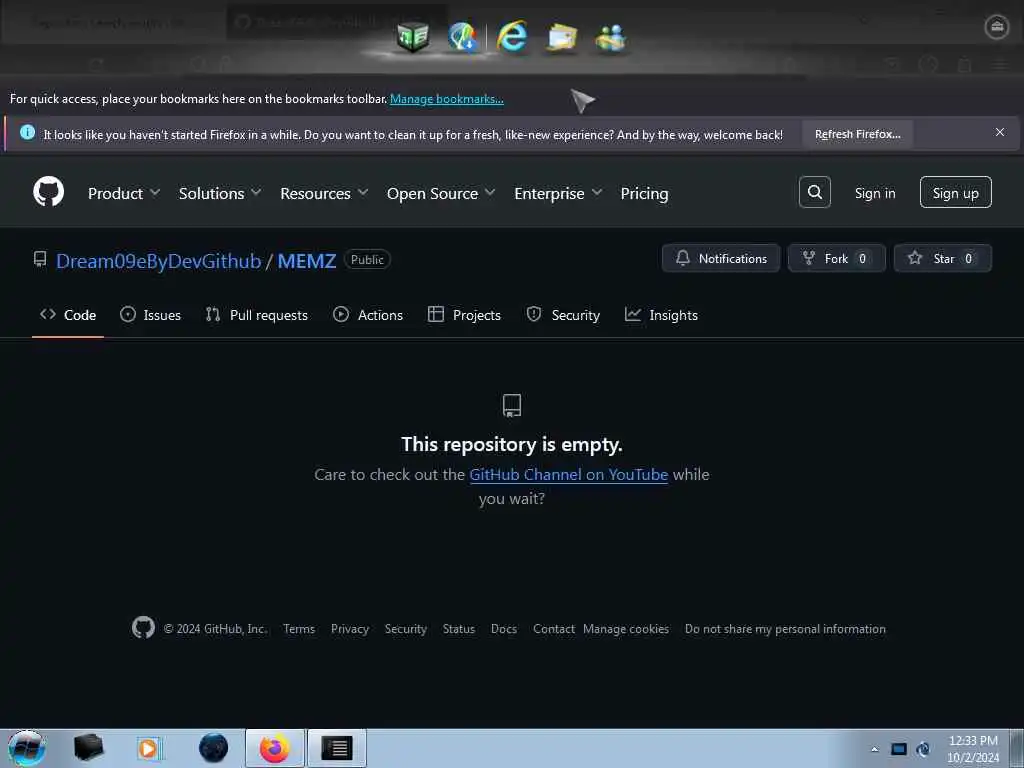Click the green cube icon in top dock

[x=413, y=36]
